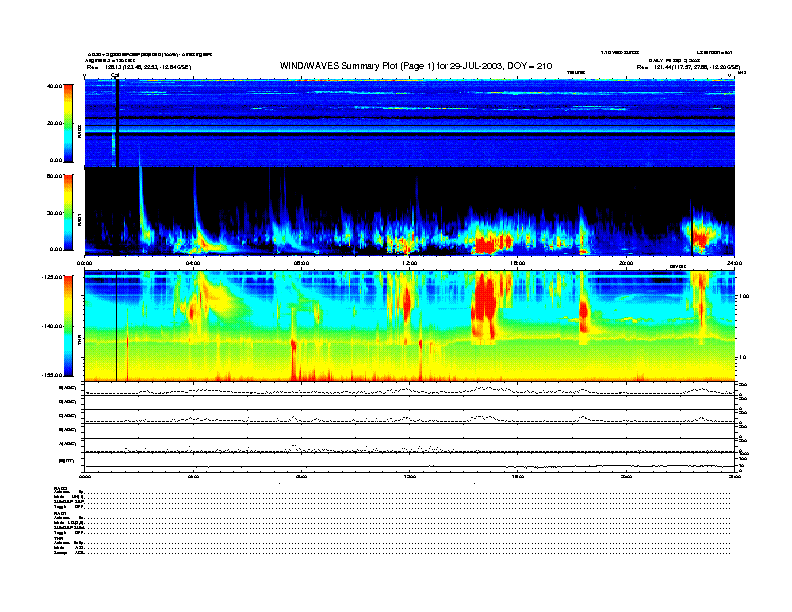The image size is (792, 612).
Task: Click the 10 label on TNR right axis
Action: tap(741, 358)
